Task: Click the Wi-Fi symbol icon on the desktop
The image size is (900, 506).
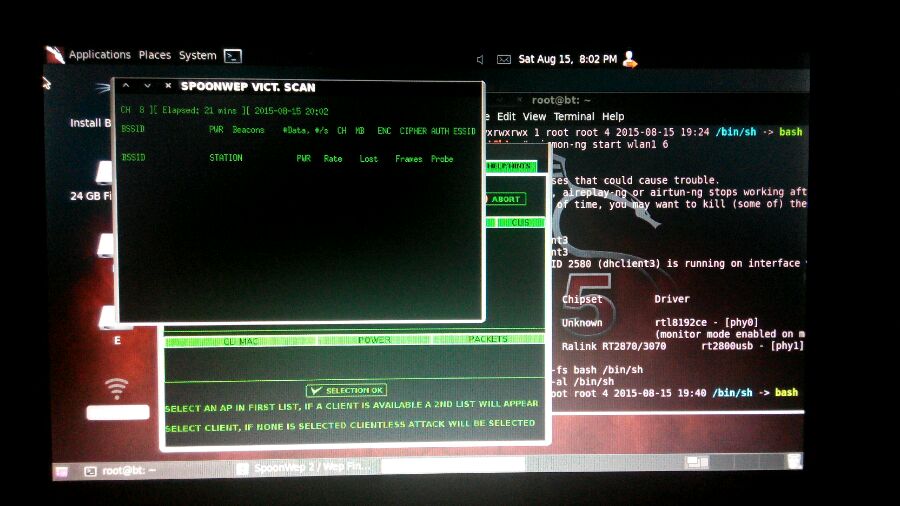Action: tap(117, 388)
